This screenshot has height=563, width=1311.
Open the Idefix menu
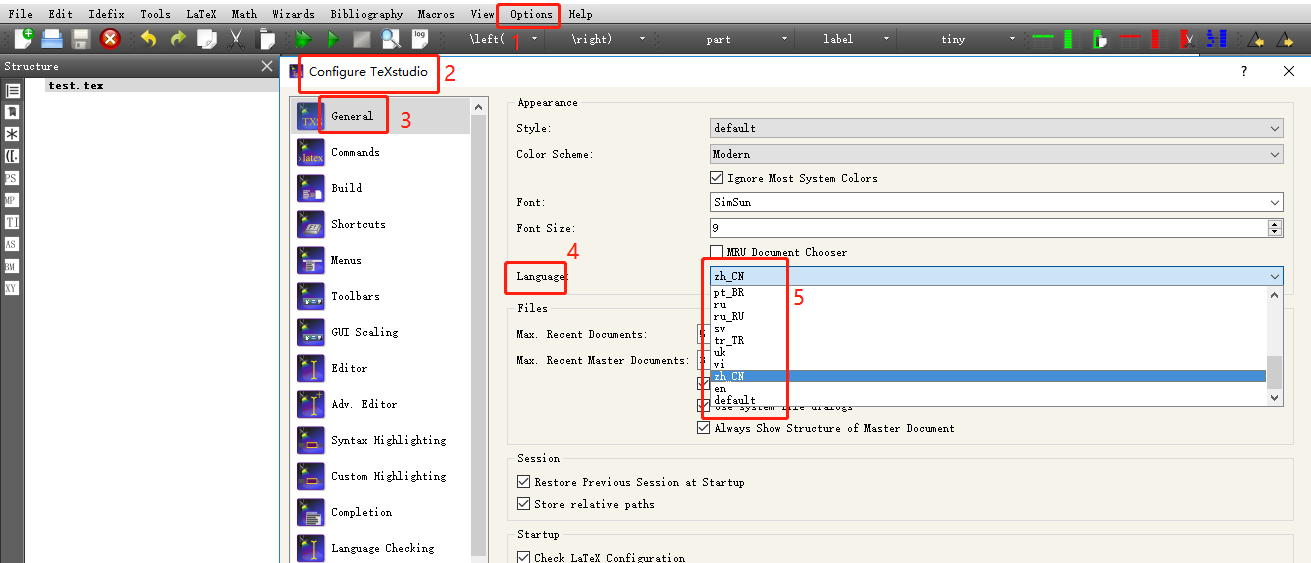click(106, 14)
